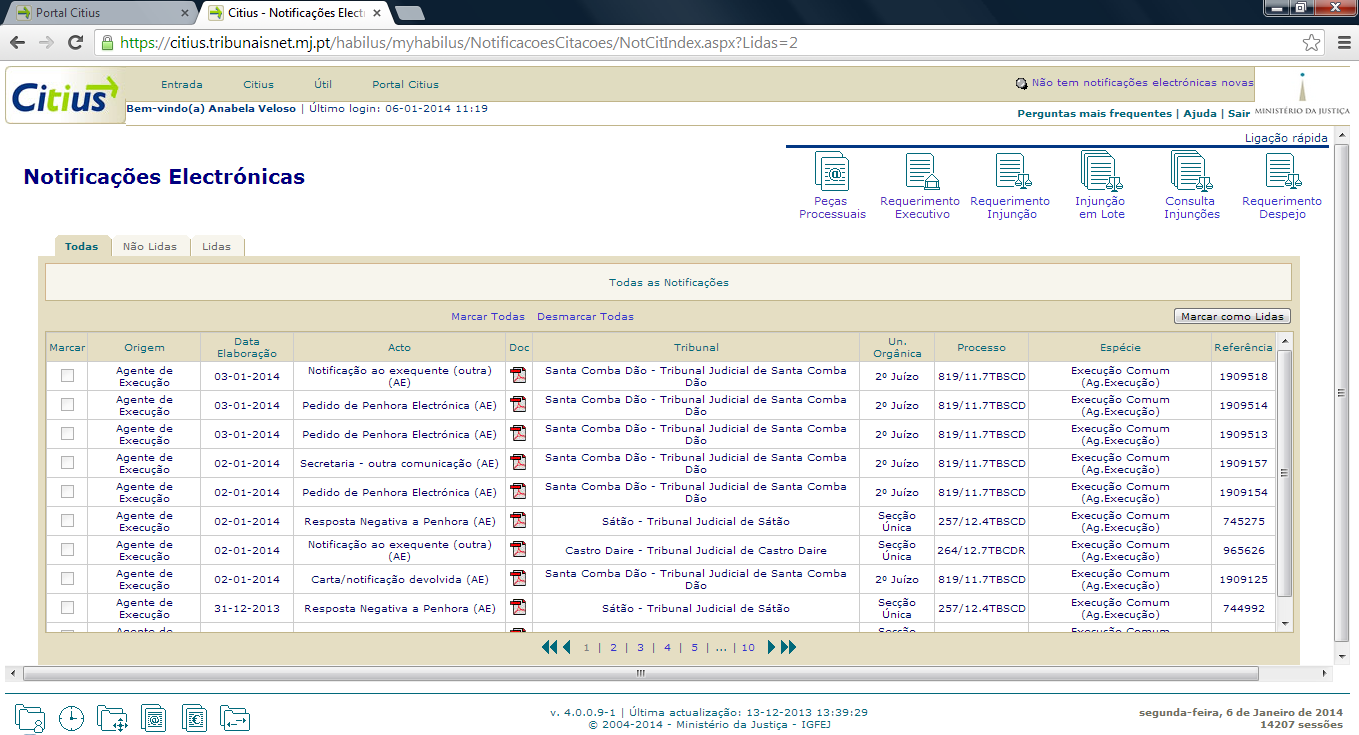Tick the checkbox for reference 1909513

tap(67, 434)
